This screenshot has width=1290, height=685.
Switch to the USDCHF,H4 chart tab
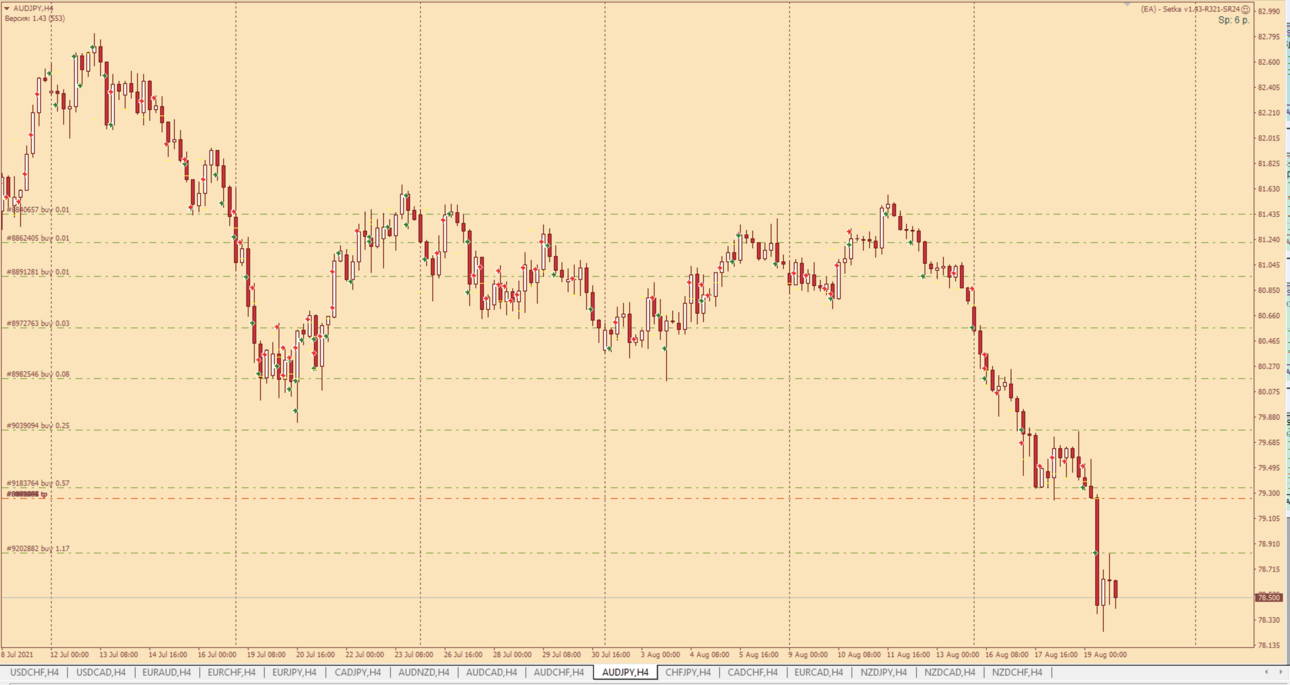click(x=34, y=672)
